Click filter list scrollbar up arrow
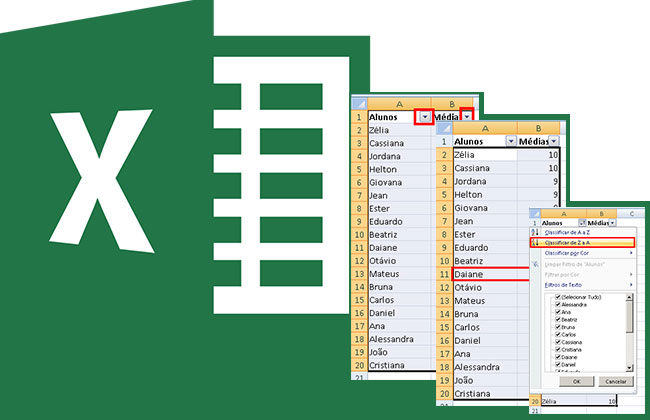 (x=629, y=297)
